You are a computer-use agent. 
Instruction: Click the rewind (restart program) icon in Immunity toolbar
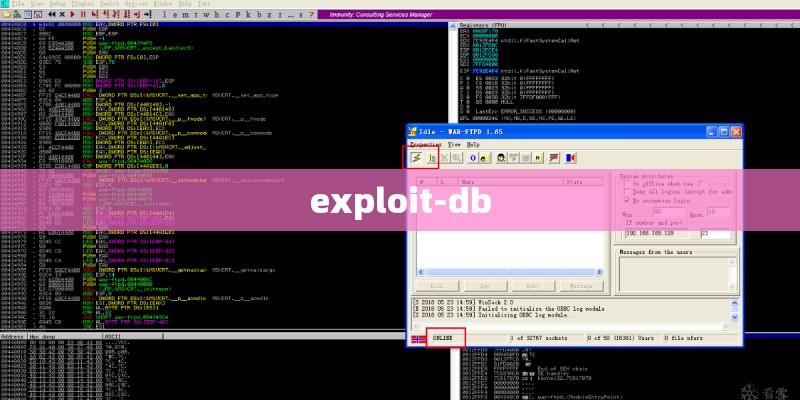52,14
